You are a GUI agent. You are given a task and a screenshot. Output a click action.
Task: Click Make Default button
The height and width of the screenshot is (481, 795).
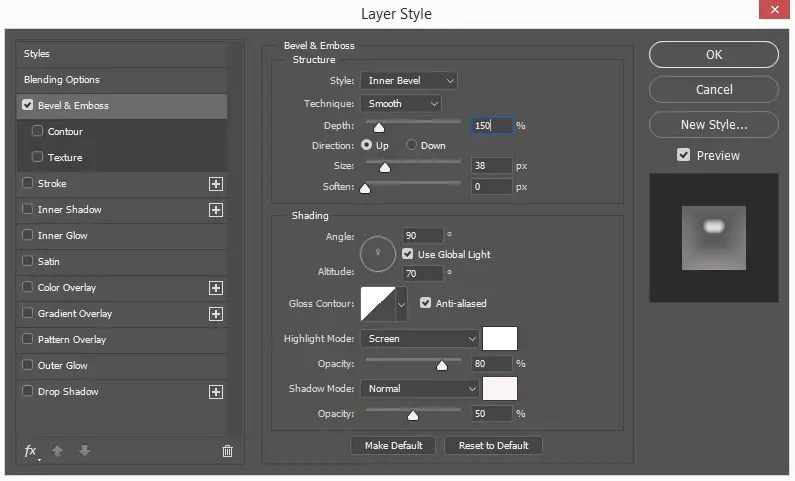click(393, 446)
